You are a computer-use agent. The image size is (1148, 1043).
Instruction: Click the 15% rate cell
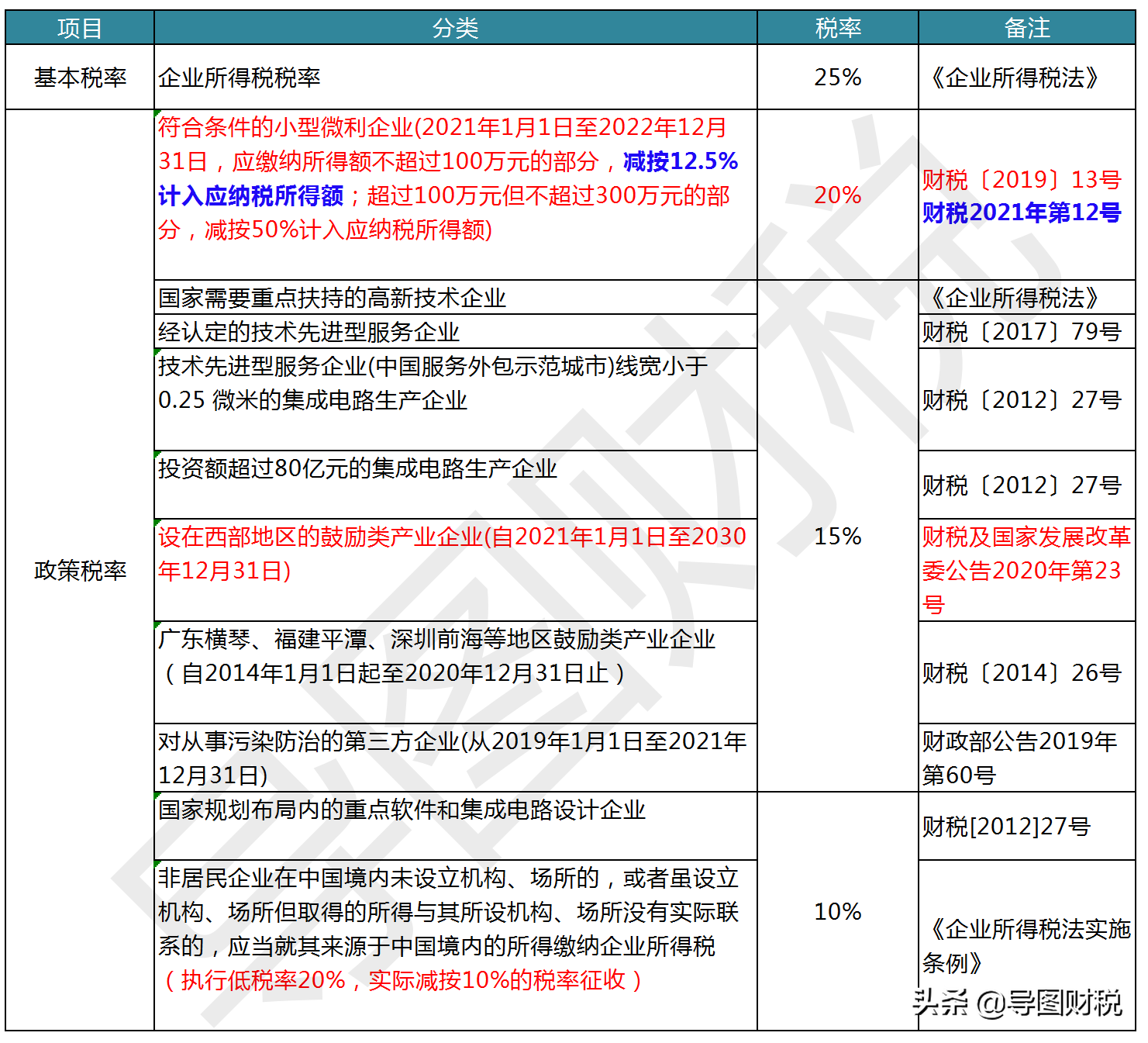point(836,535)
